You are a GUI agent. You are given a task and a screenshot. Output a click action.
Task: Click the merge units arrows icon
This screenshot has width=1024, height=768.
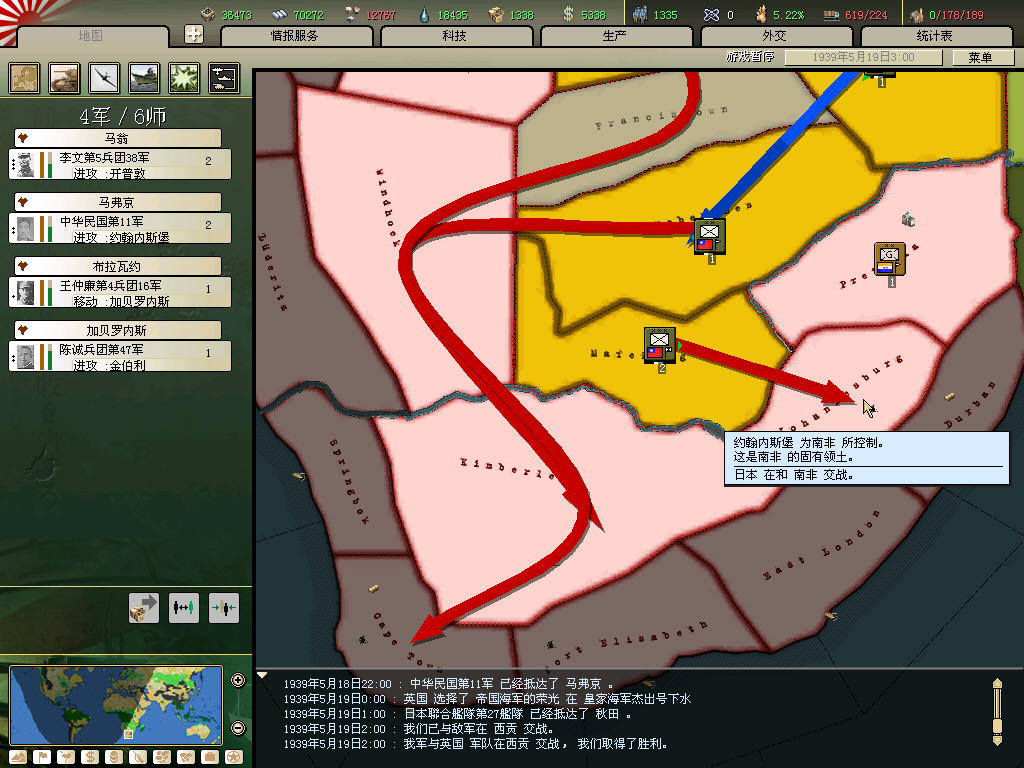pyautogui.click(x=224, y=607)
